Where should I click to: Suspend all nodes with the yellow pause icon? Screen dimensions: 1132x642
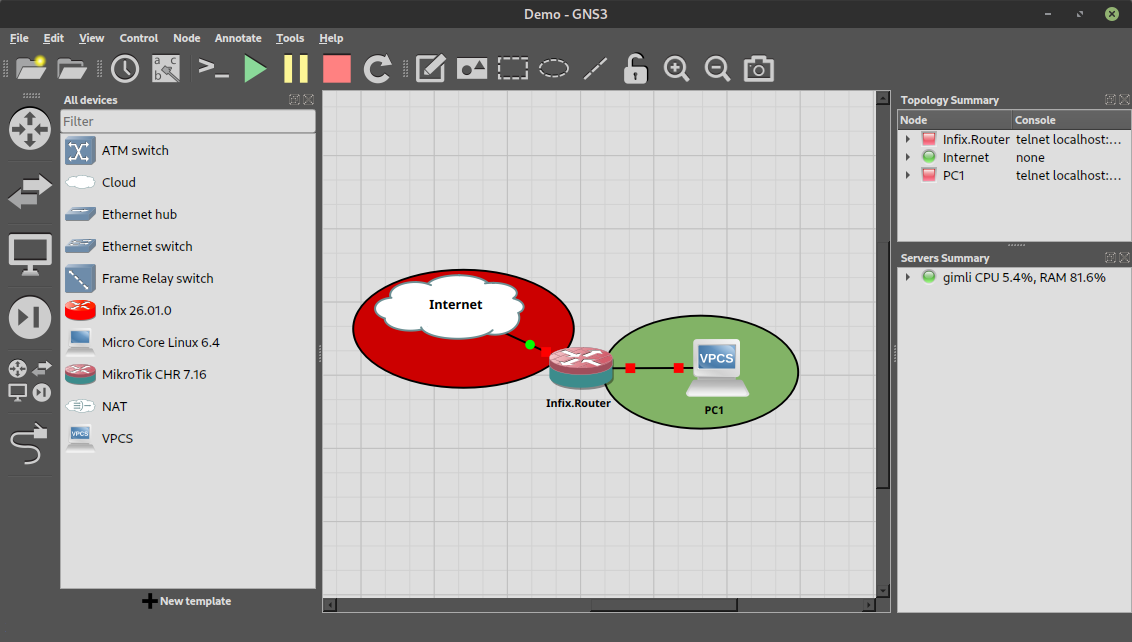[296, 69]
